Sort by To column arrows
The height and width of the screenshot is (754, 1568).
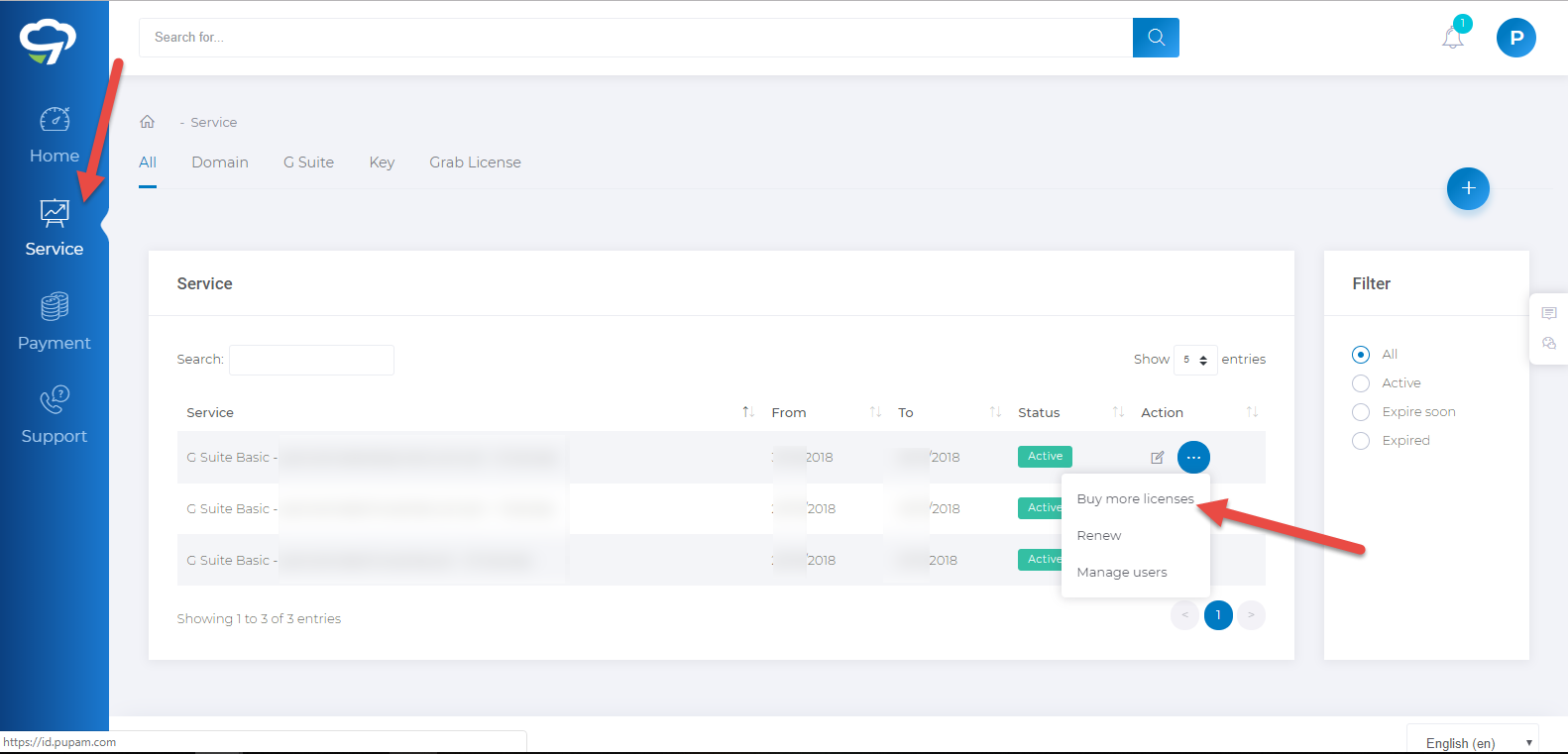(995, 412)
